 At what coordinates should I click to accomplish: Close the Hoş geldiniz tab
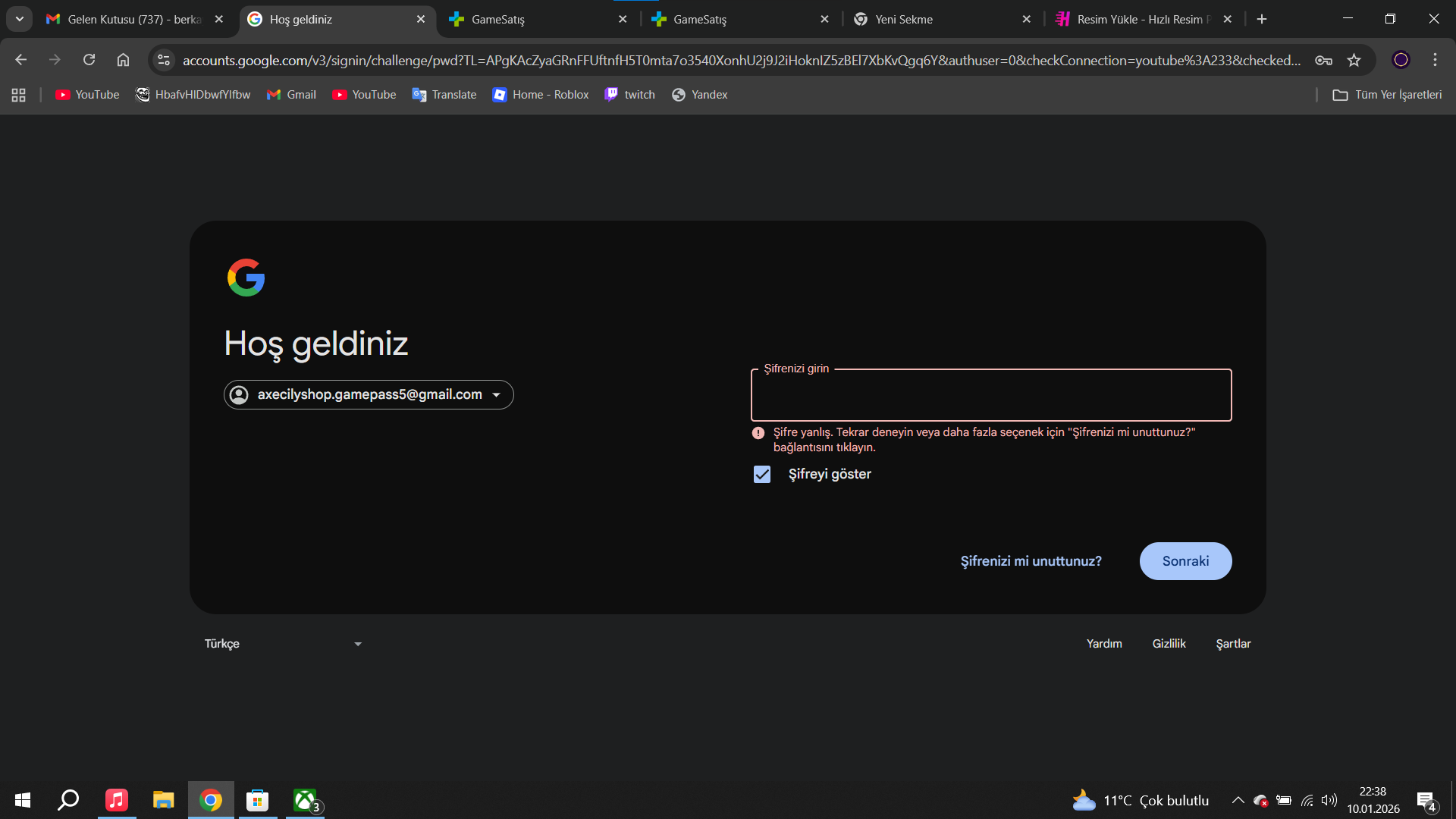(421, 19)
